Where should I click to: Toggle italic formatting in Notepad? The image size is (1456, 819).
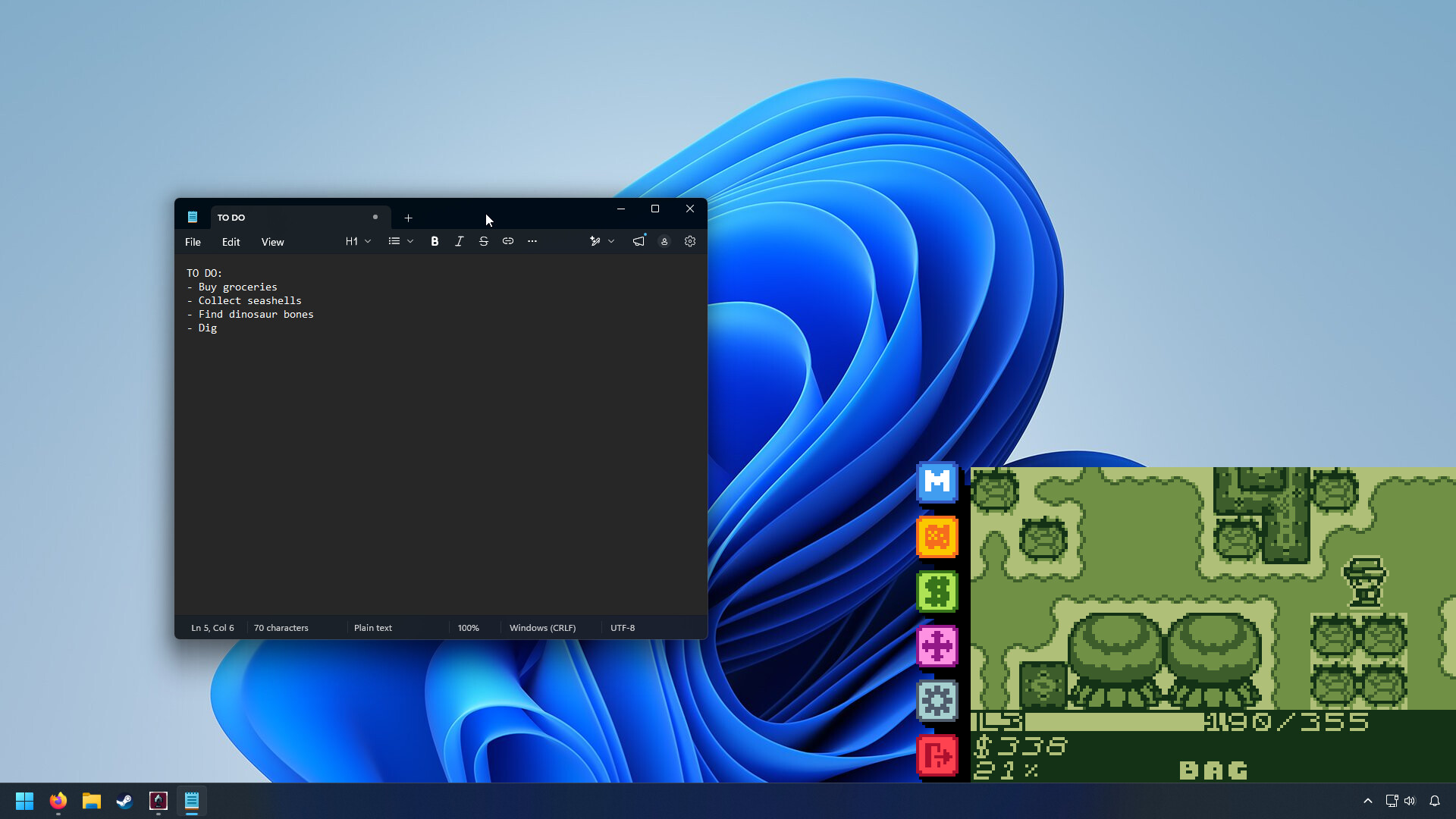459,241
